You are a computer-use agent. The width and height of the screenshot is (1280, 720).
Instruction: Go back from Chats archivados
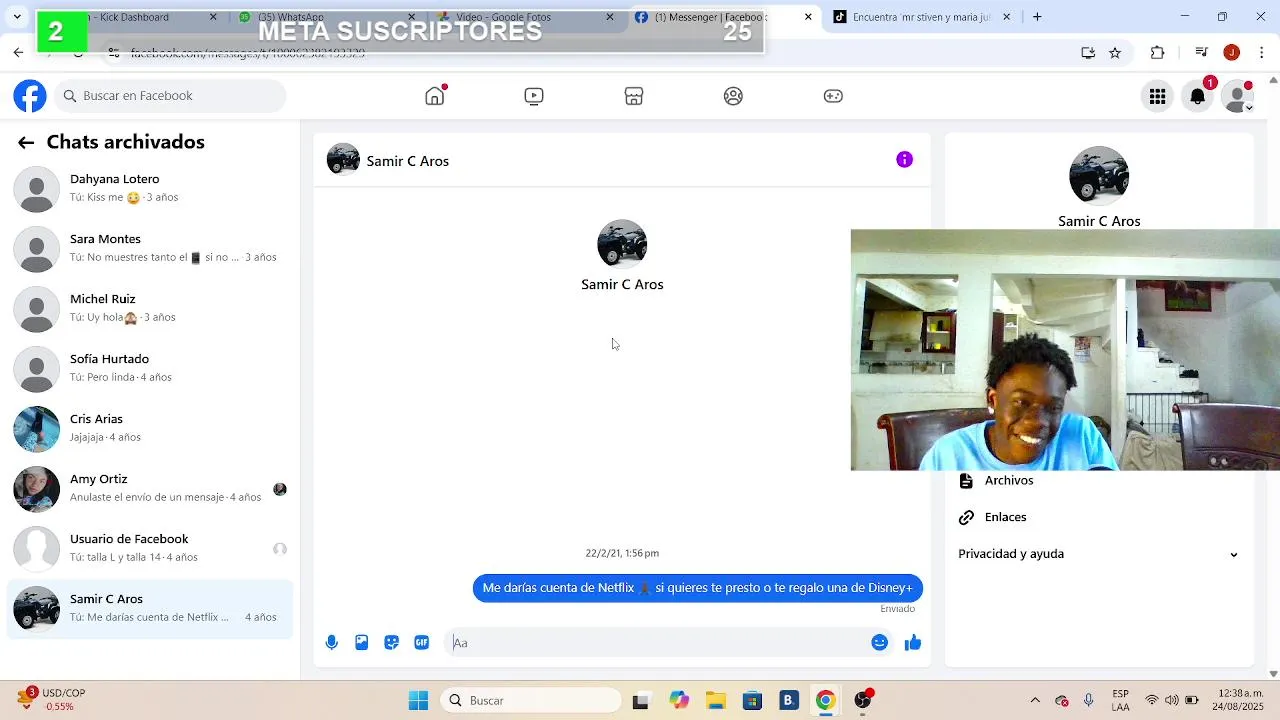tap(26, 143)
